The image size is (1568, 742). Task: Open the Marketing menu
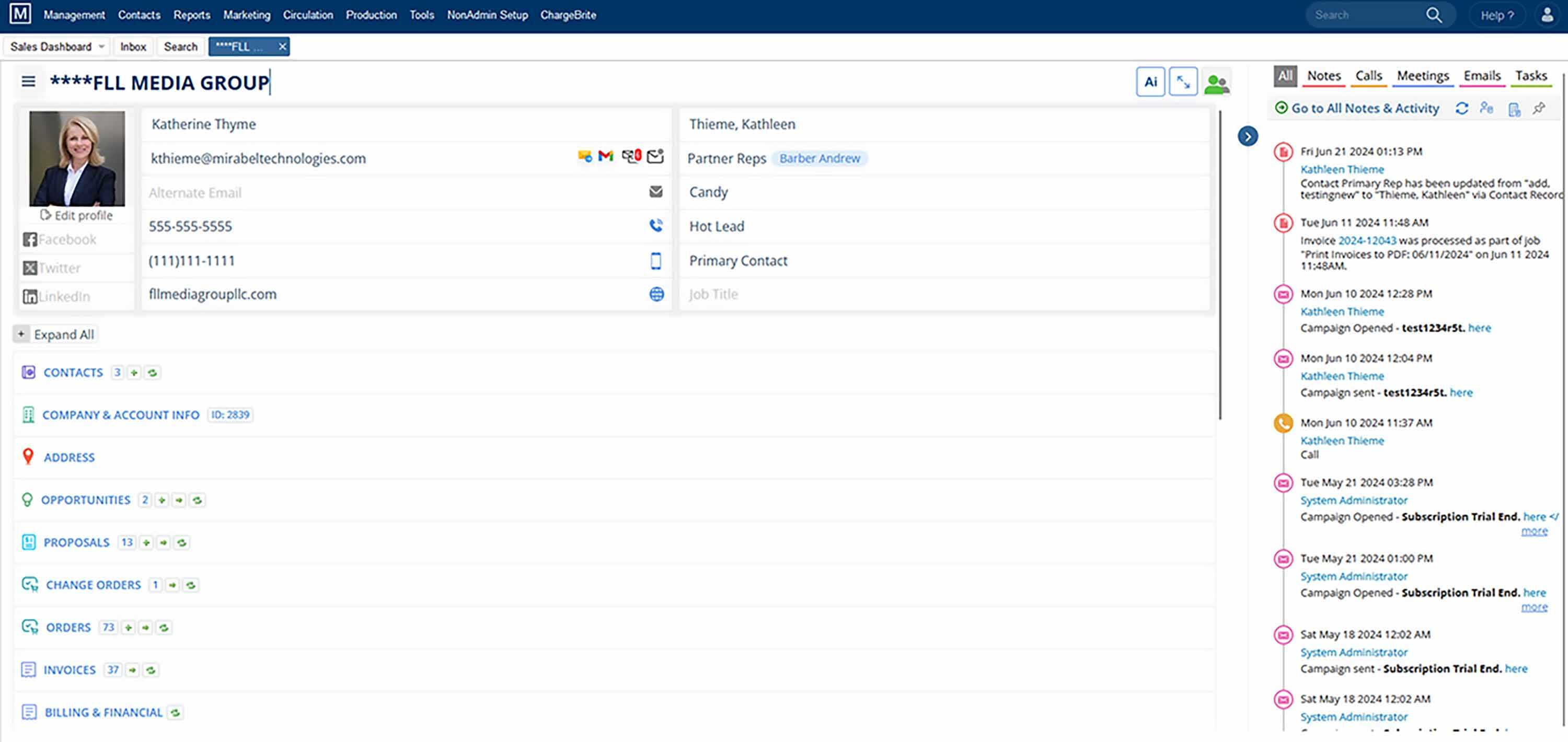tap(247, 15)
